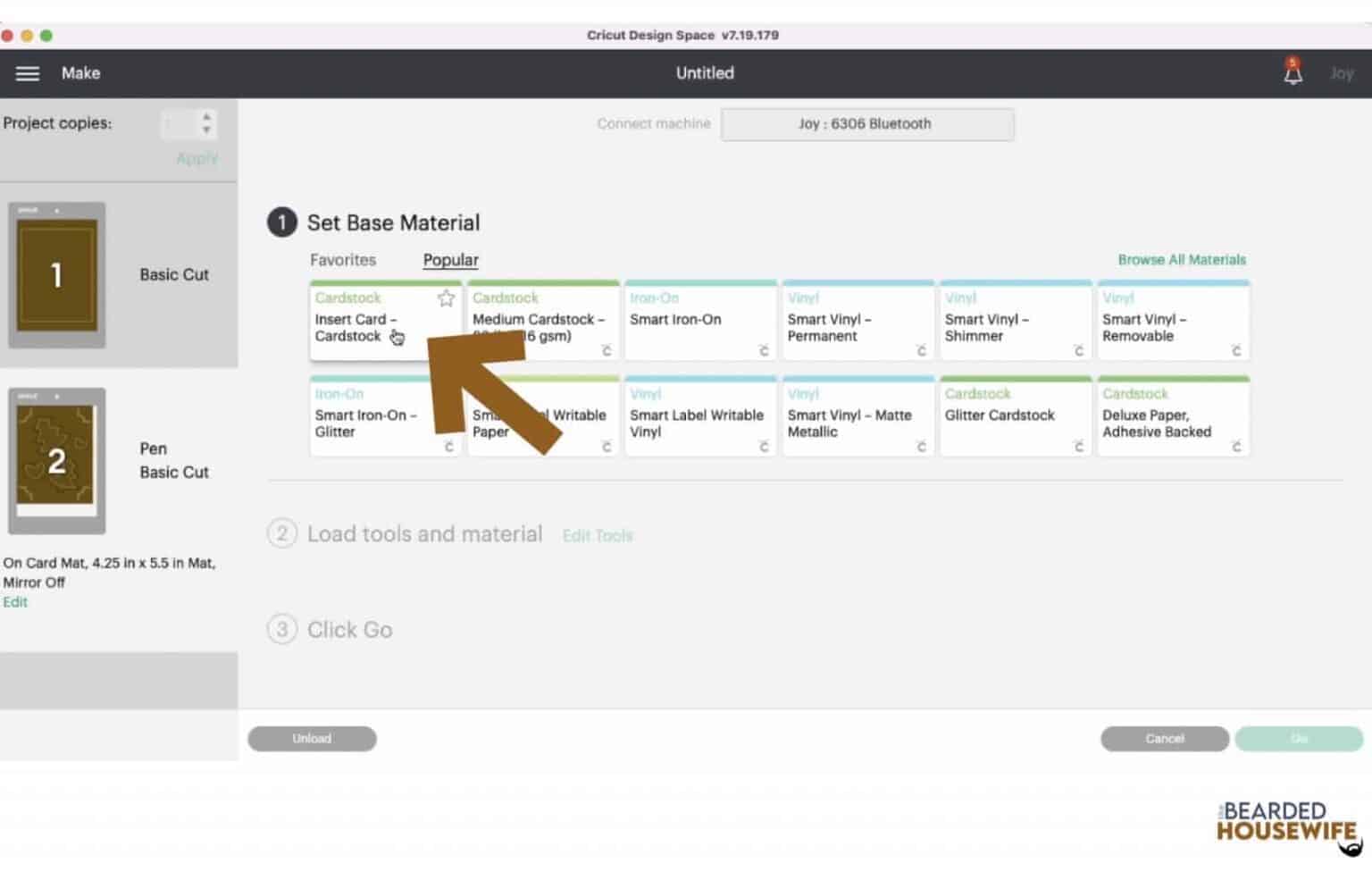
Task: Select mat 2 Pen Basic Cut thumbnail
Action: 57,460
